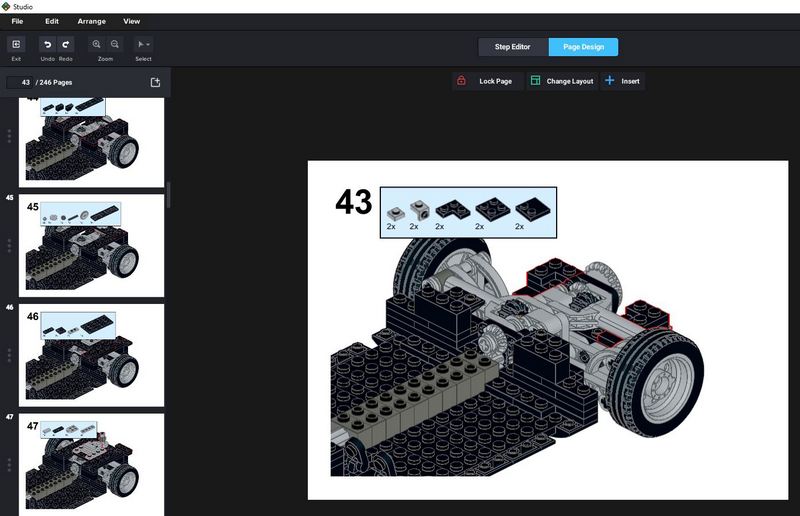Click the '/ 246 Pages' label
This screenshot has width=800, height=516.
54,82
